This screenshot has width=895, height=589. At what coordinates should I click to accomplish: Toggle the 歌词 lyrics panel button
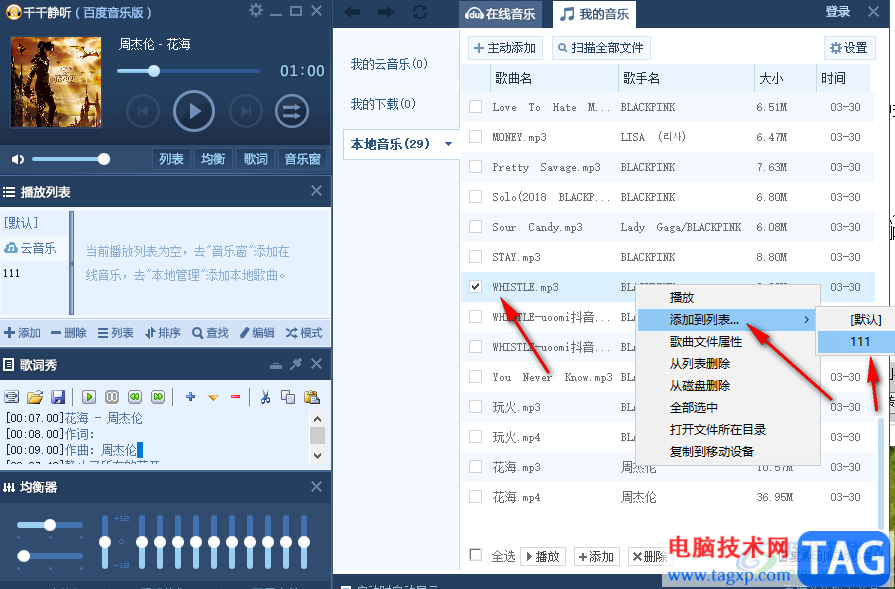point(256,159)
